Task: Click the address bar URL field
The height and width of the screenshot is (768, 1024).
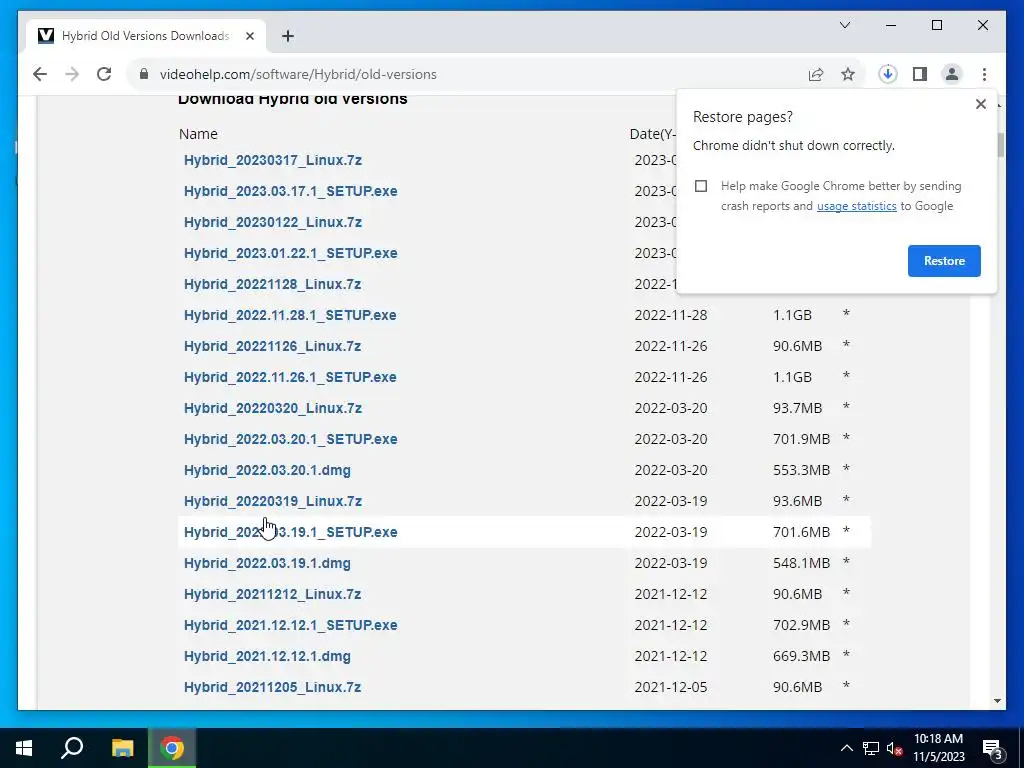Action: (298, 74)
